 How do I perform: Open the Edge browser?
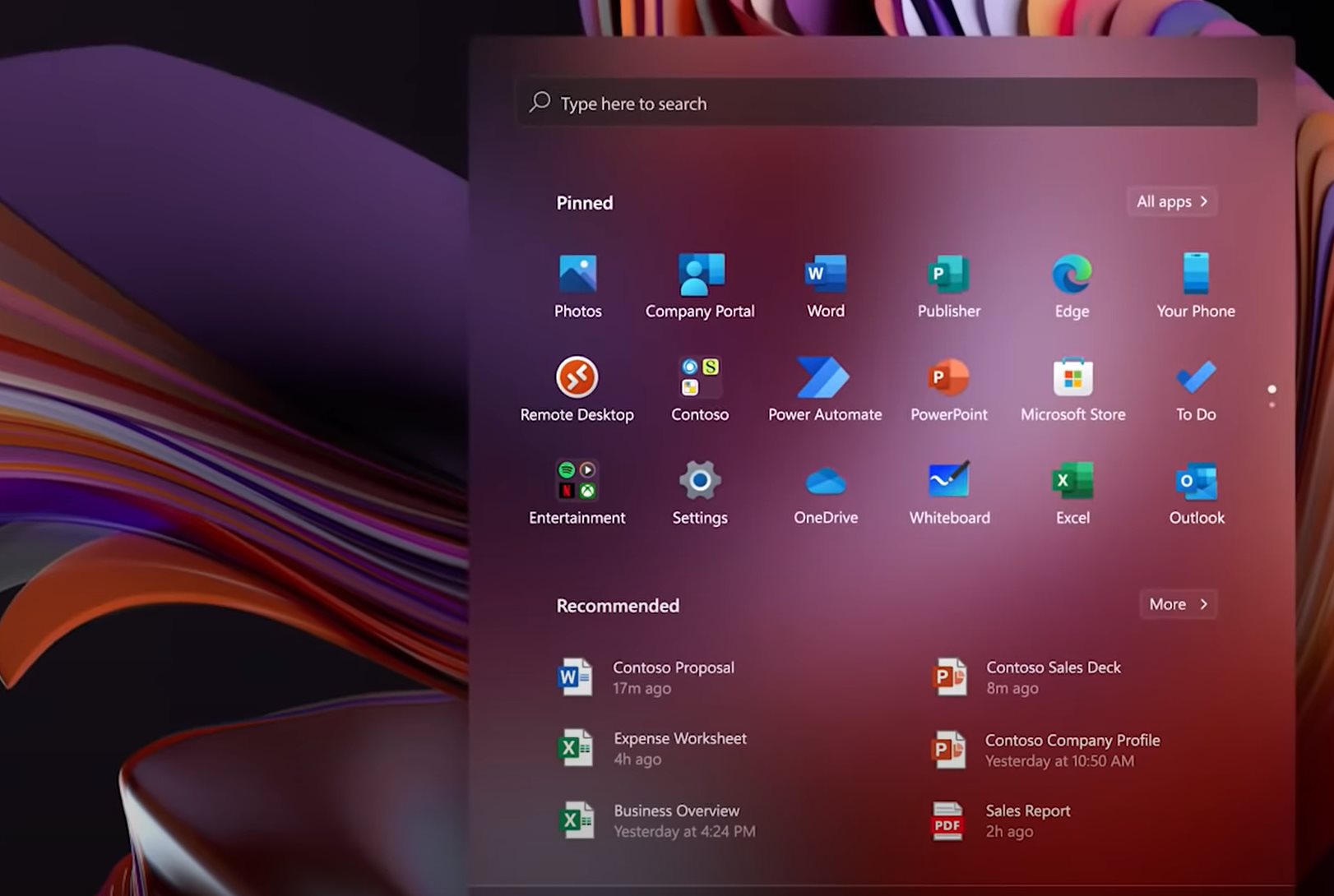pos(1072,286)
